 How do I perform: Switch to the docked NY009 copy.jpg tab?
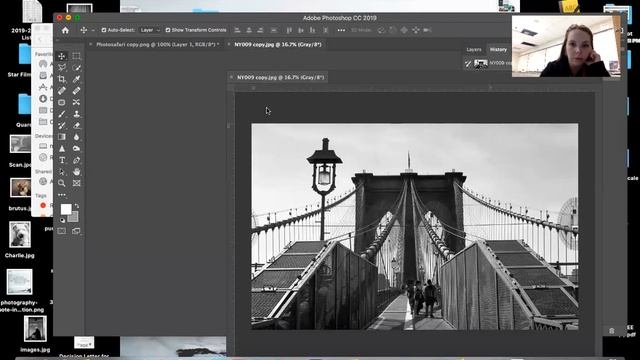pos(278,44)
